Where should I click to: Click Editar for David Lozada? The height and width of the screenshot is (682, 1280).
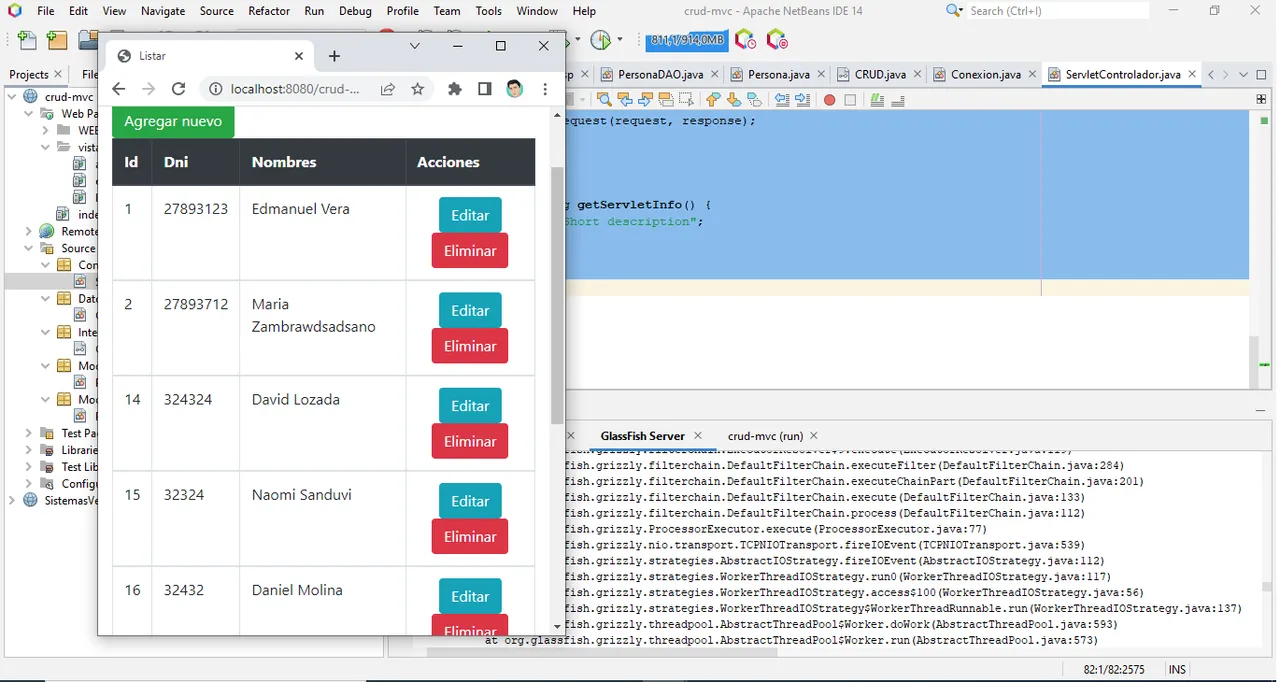pos(470,406)
